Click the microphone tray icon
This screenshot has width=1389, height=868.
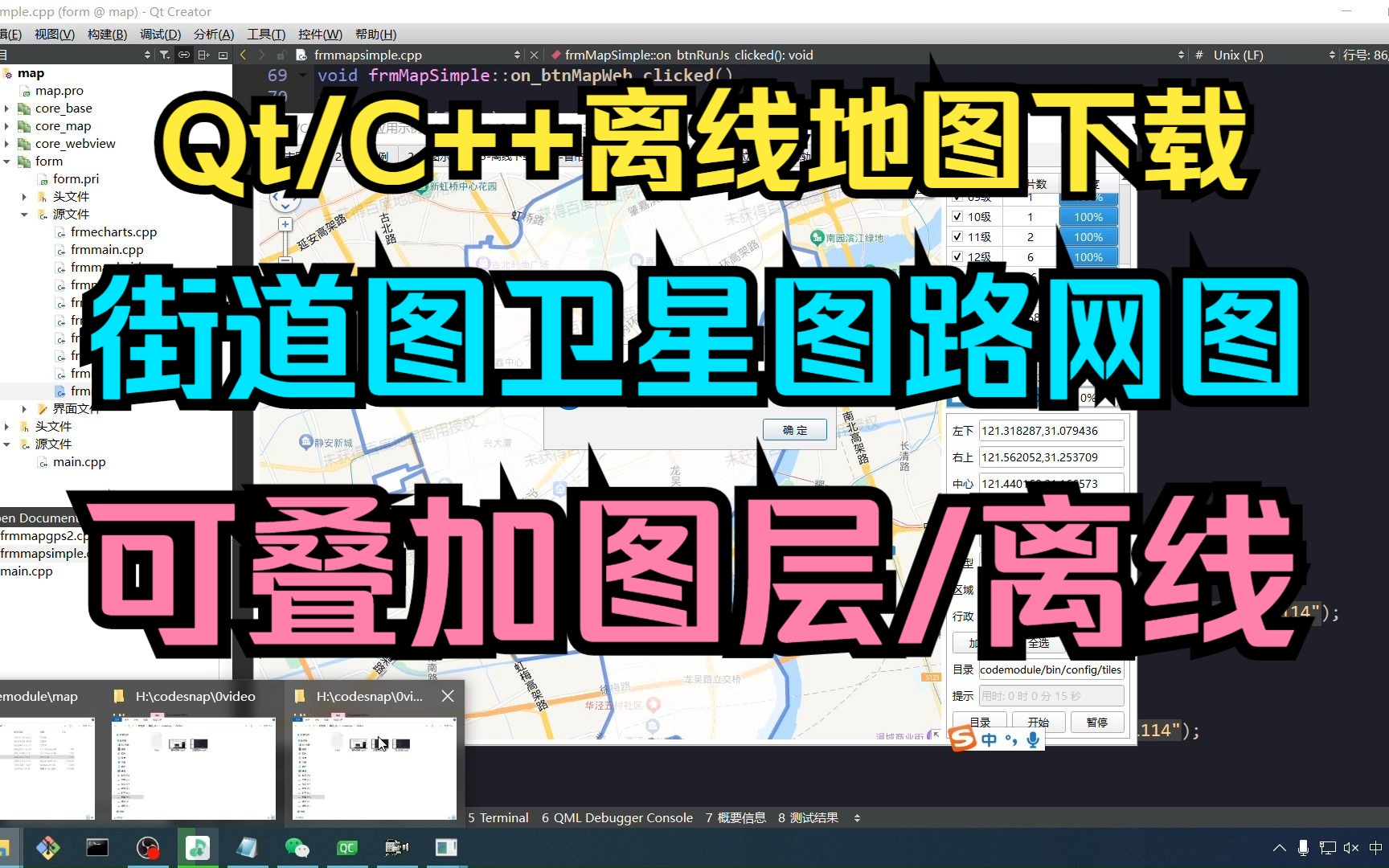(1303, 848)
